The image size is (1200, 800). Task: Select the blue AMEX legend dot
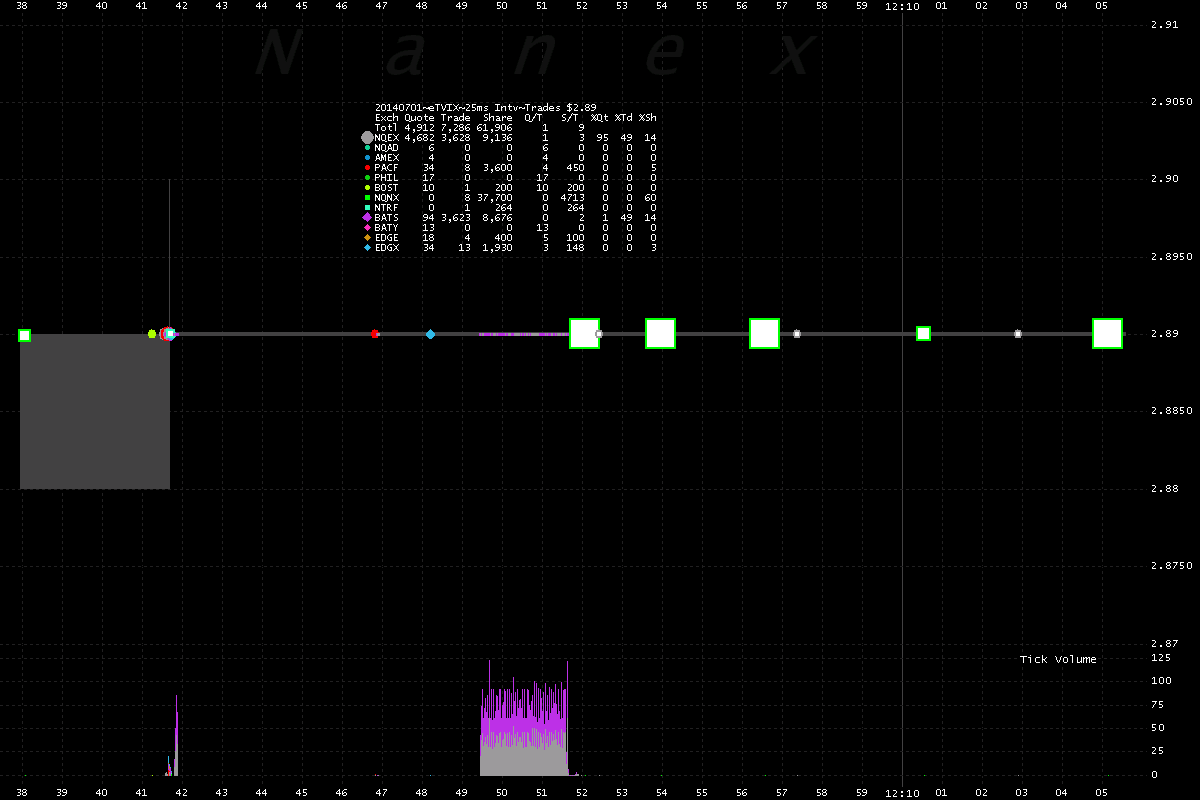click(368, 157)
